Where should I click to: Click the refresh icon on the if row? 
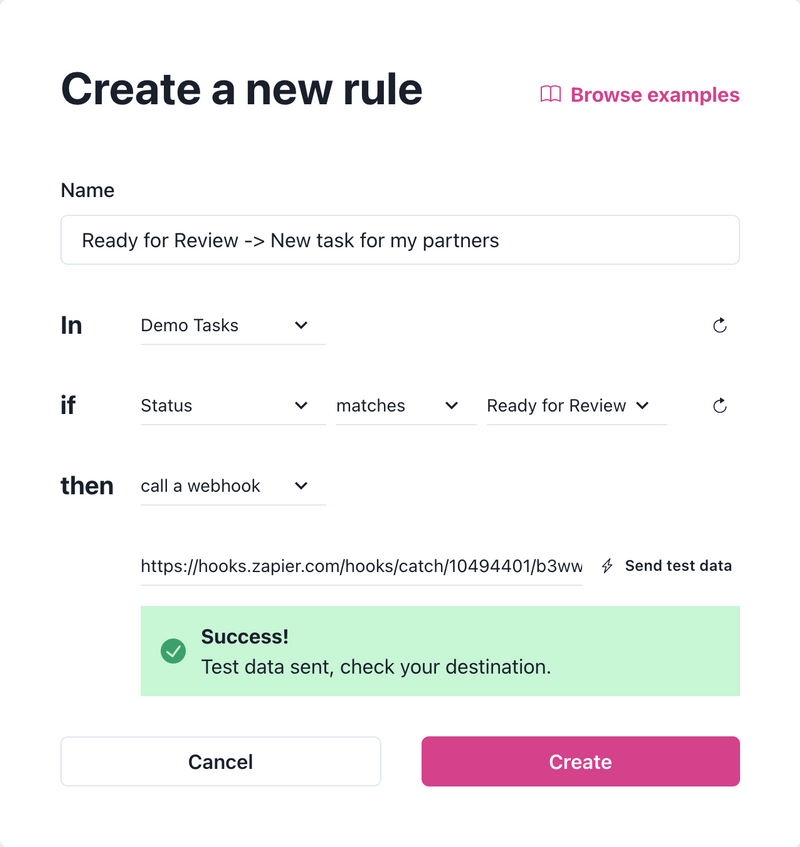coord(720,405)
